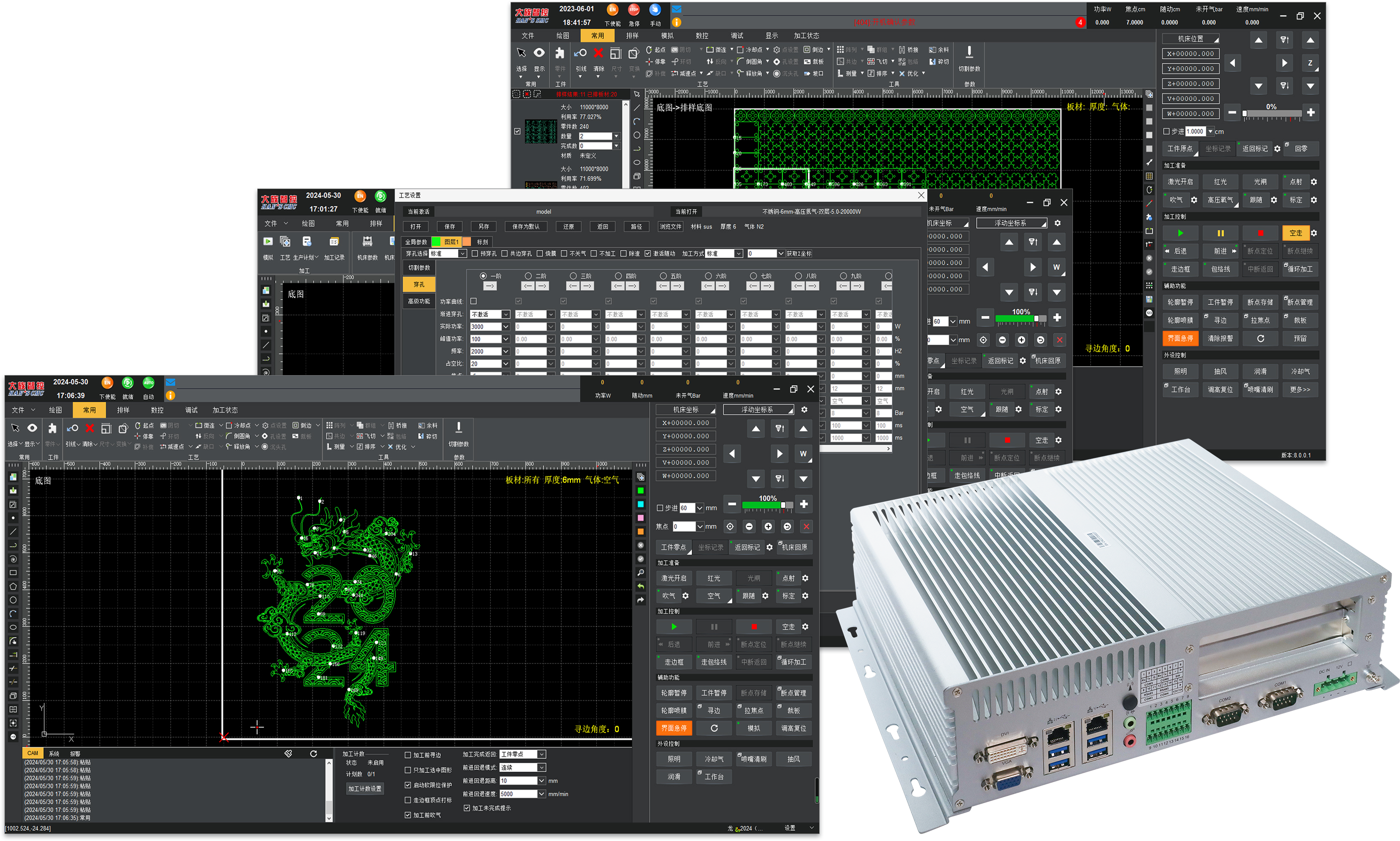
Task: Select the circle drawing tool in left sidebar
Action: pos(13,600)
